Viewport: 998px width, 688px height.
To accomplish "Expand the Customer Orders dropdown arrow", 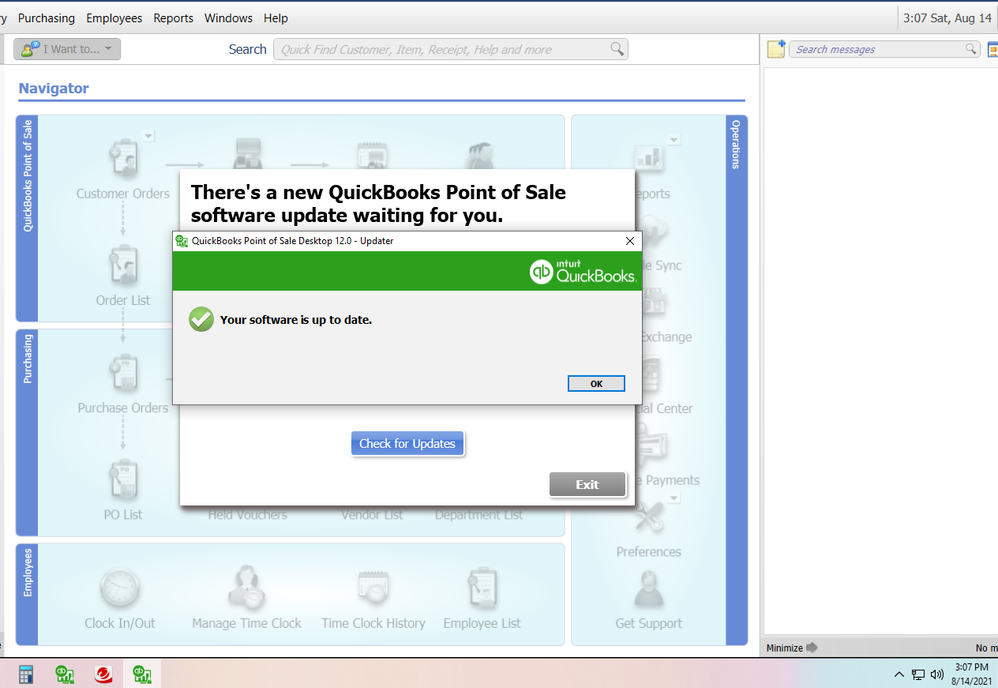I will (148, 136).
